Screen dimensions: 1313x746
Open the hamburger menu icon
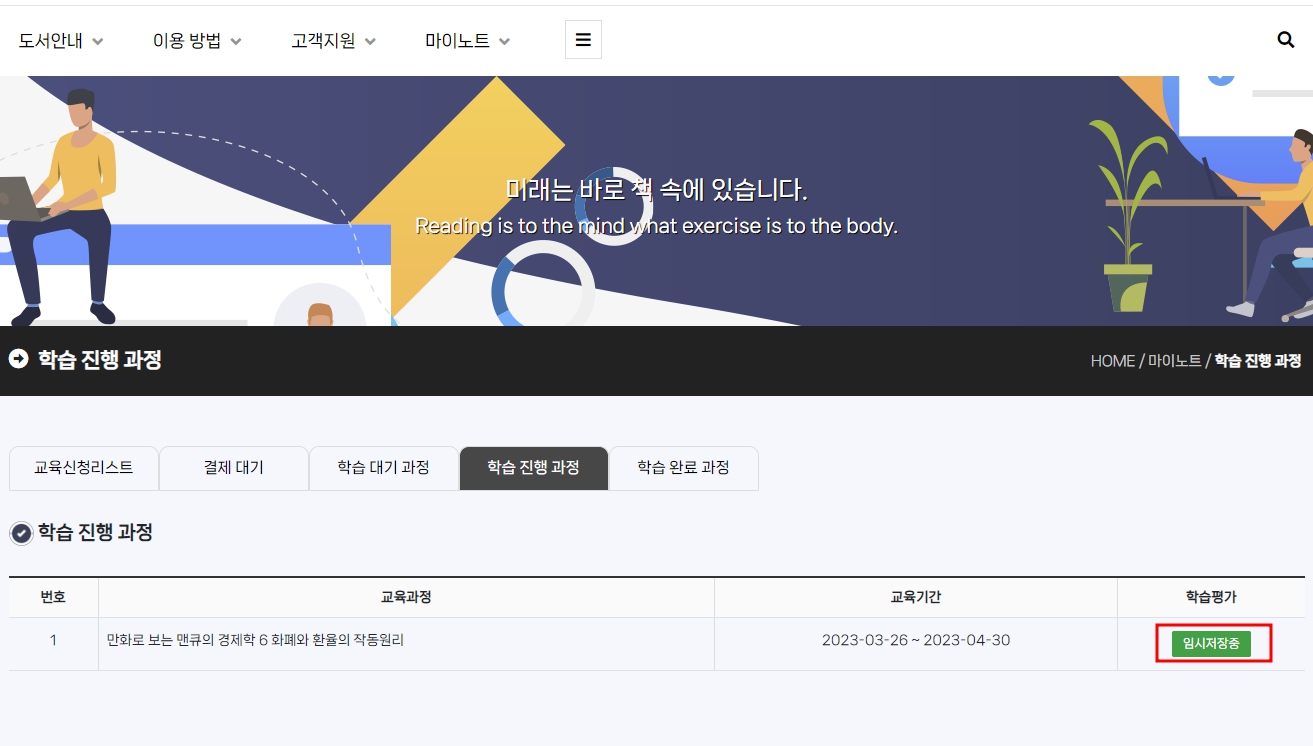tap(583, 40)
